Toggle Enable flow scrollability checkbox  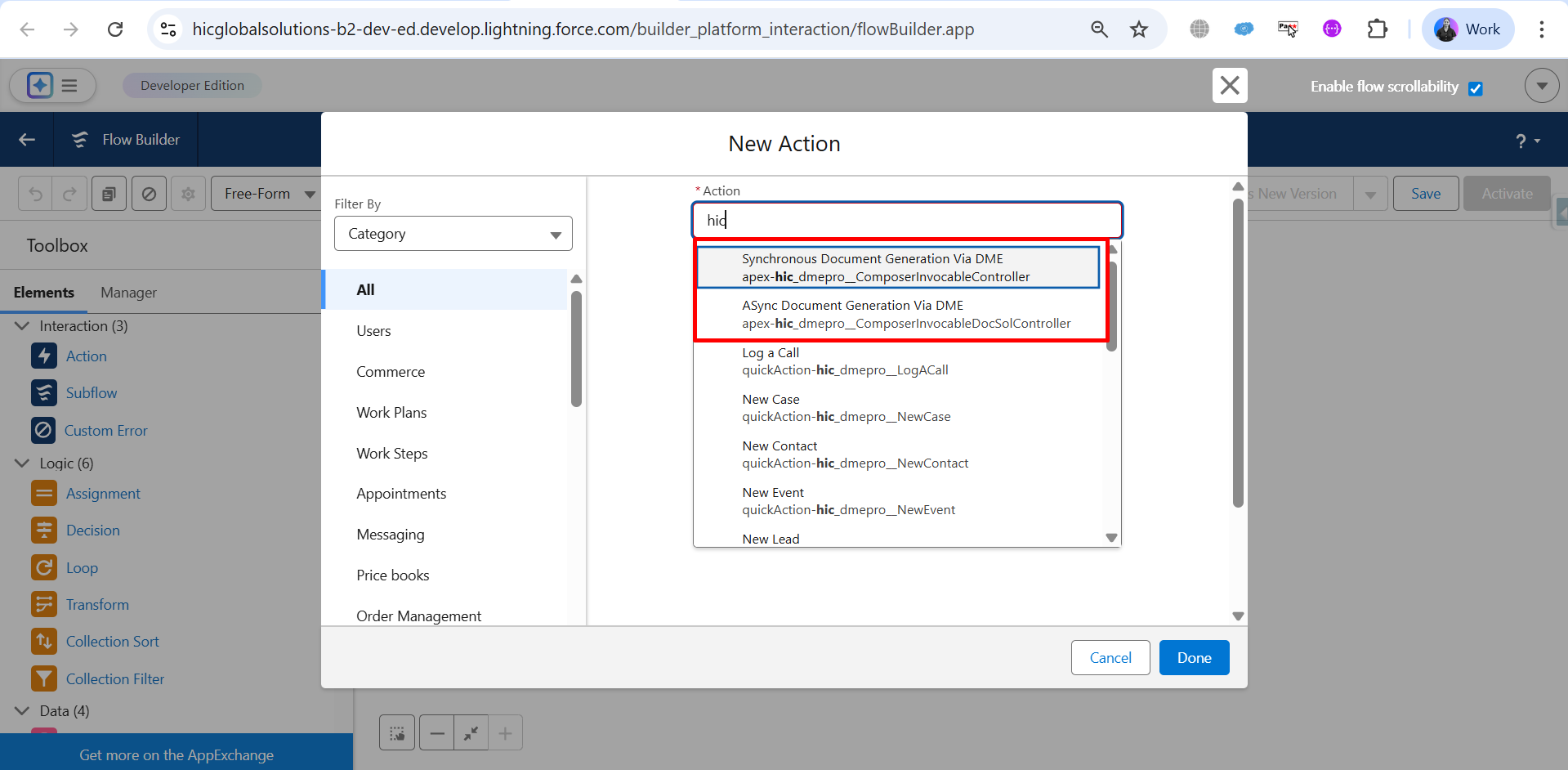coord(1475,88)
